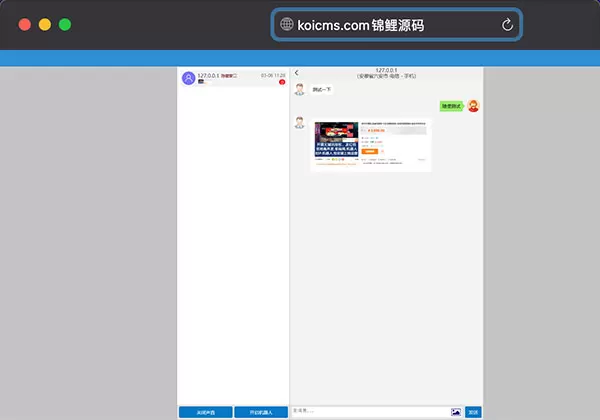600x420 pixels.
Task: Focus the message input field
Action: pyautogui.click(x=370, y=412)
